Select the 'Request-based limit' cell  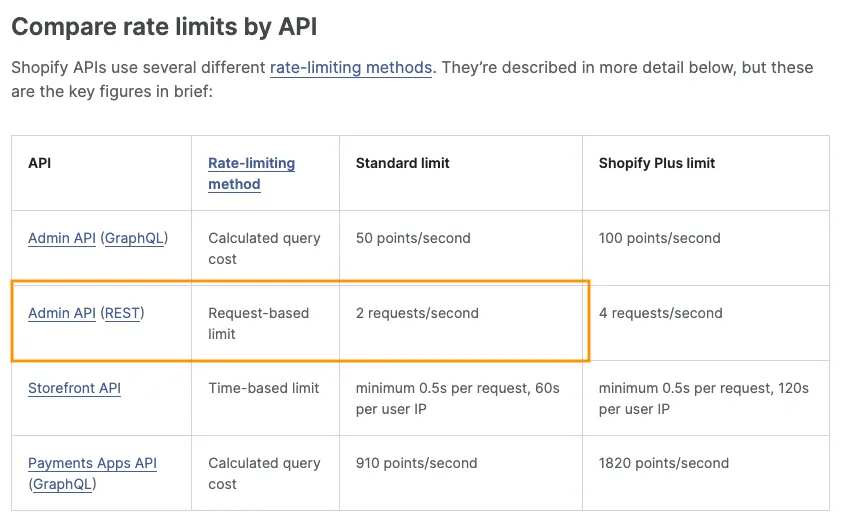point(265,323)
